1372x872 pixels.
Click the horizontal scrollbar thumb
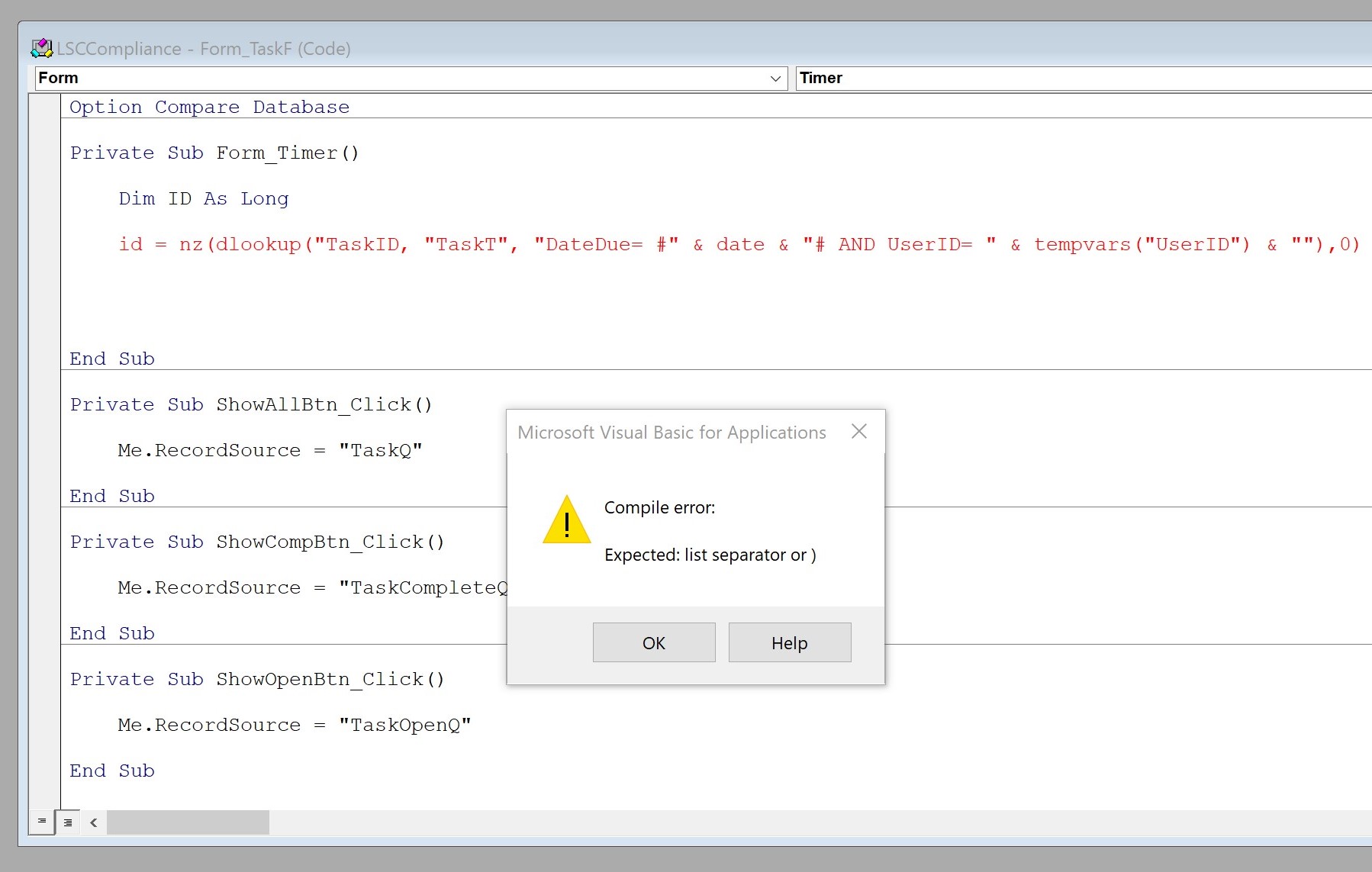[x=188, y=822]
